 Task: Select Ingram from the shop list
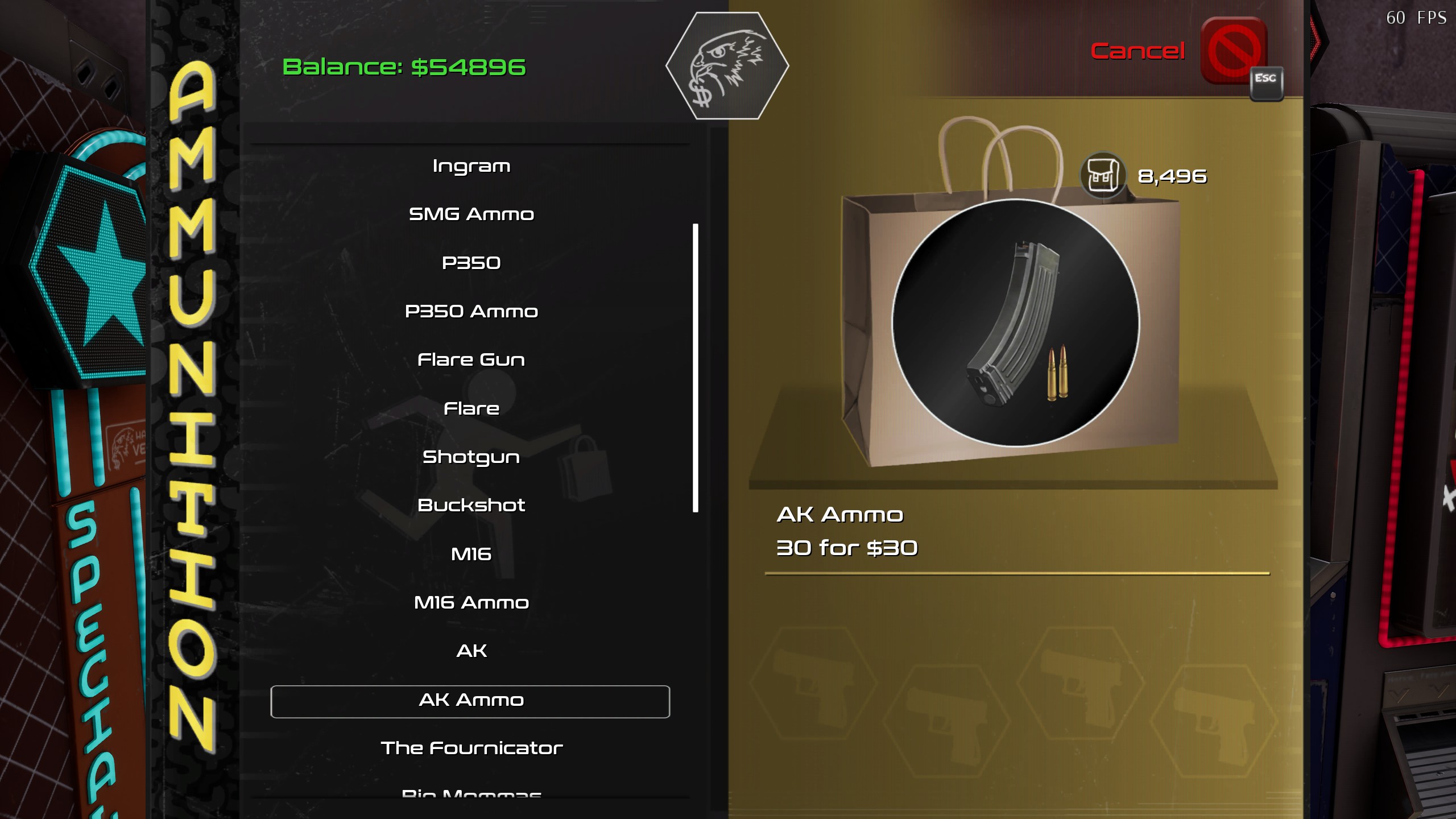[471, 166]
